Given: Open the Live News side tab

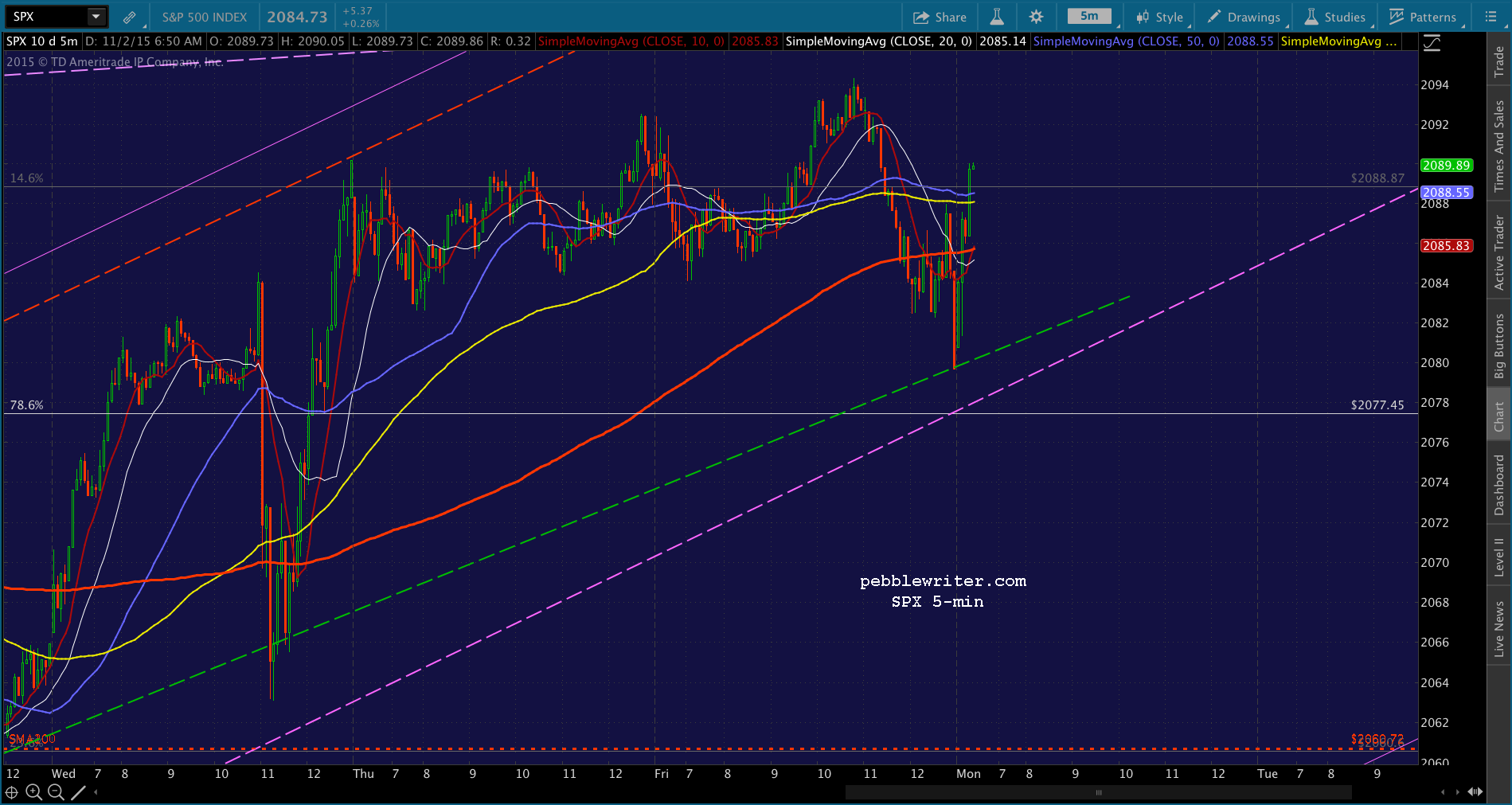Looking at the screenshot, I should (x=1499, y=628).
